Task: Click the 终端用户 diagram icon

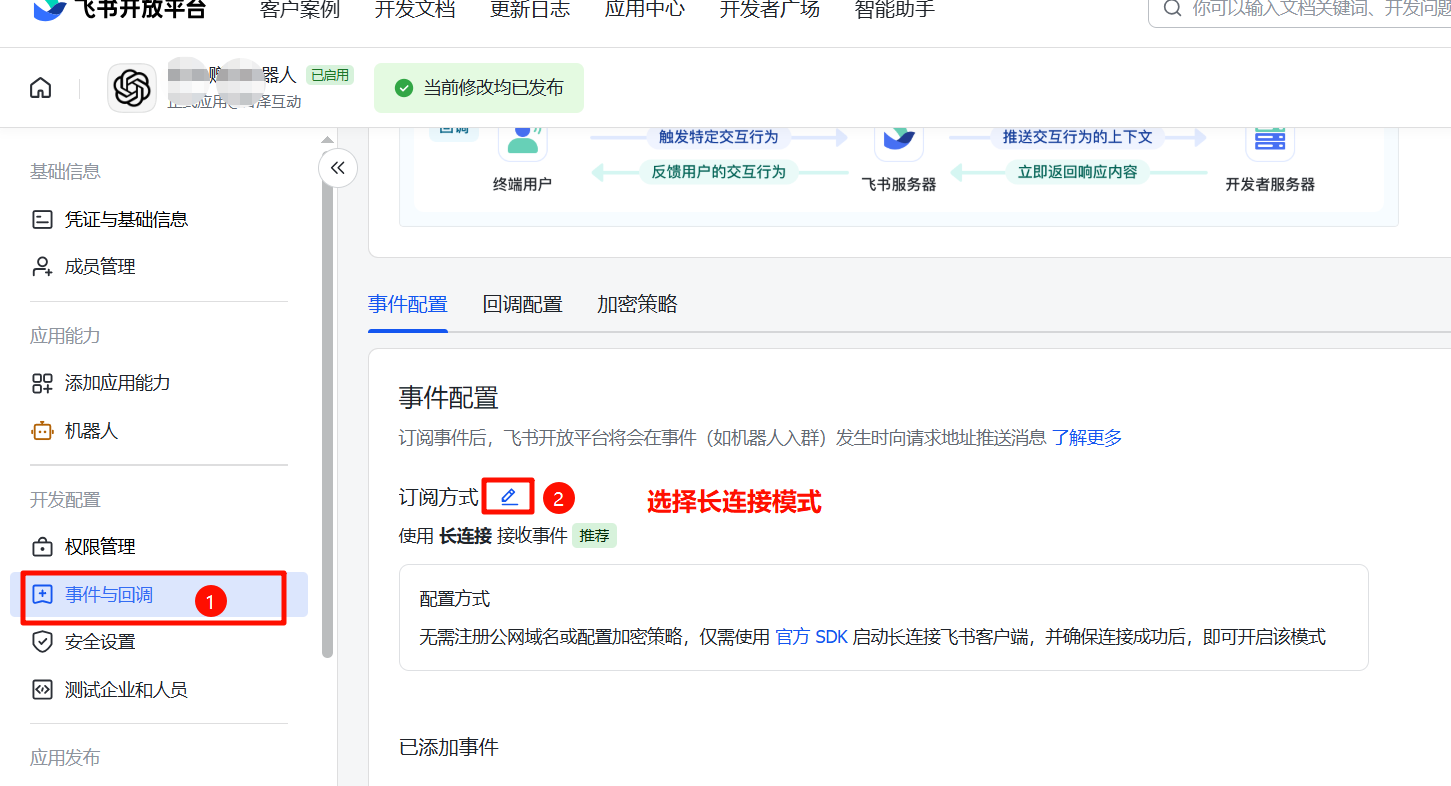Action: [x=523, y=140]
